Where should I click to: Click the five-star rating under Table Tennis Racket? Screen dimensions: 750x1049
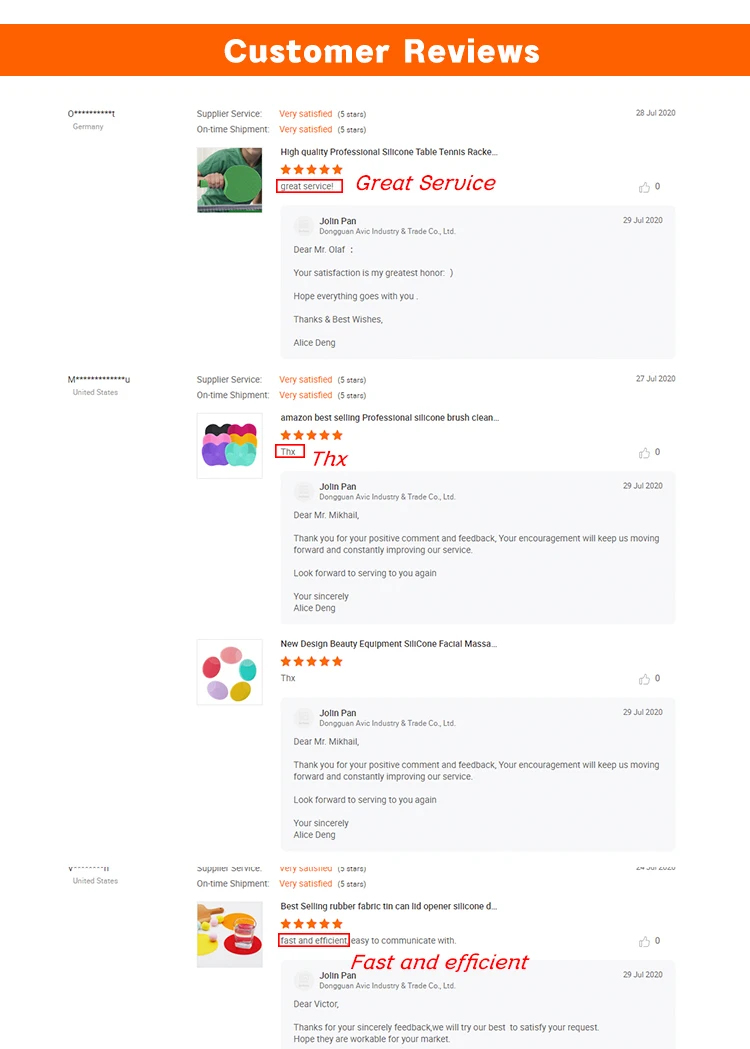point(311,169)
